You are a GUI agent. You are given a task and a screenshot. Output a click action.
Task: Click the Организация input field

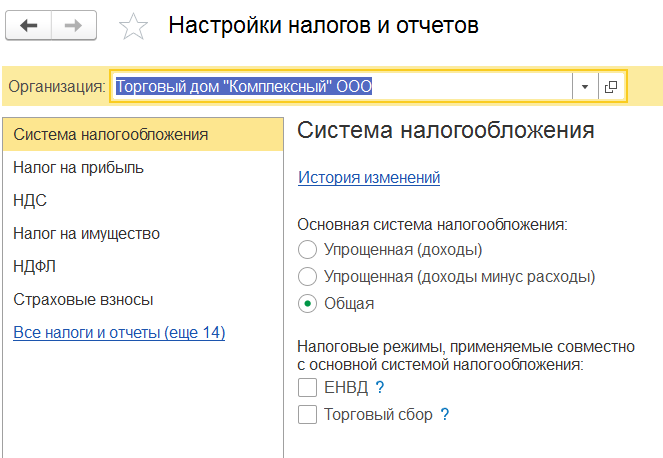coord(342,87)
